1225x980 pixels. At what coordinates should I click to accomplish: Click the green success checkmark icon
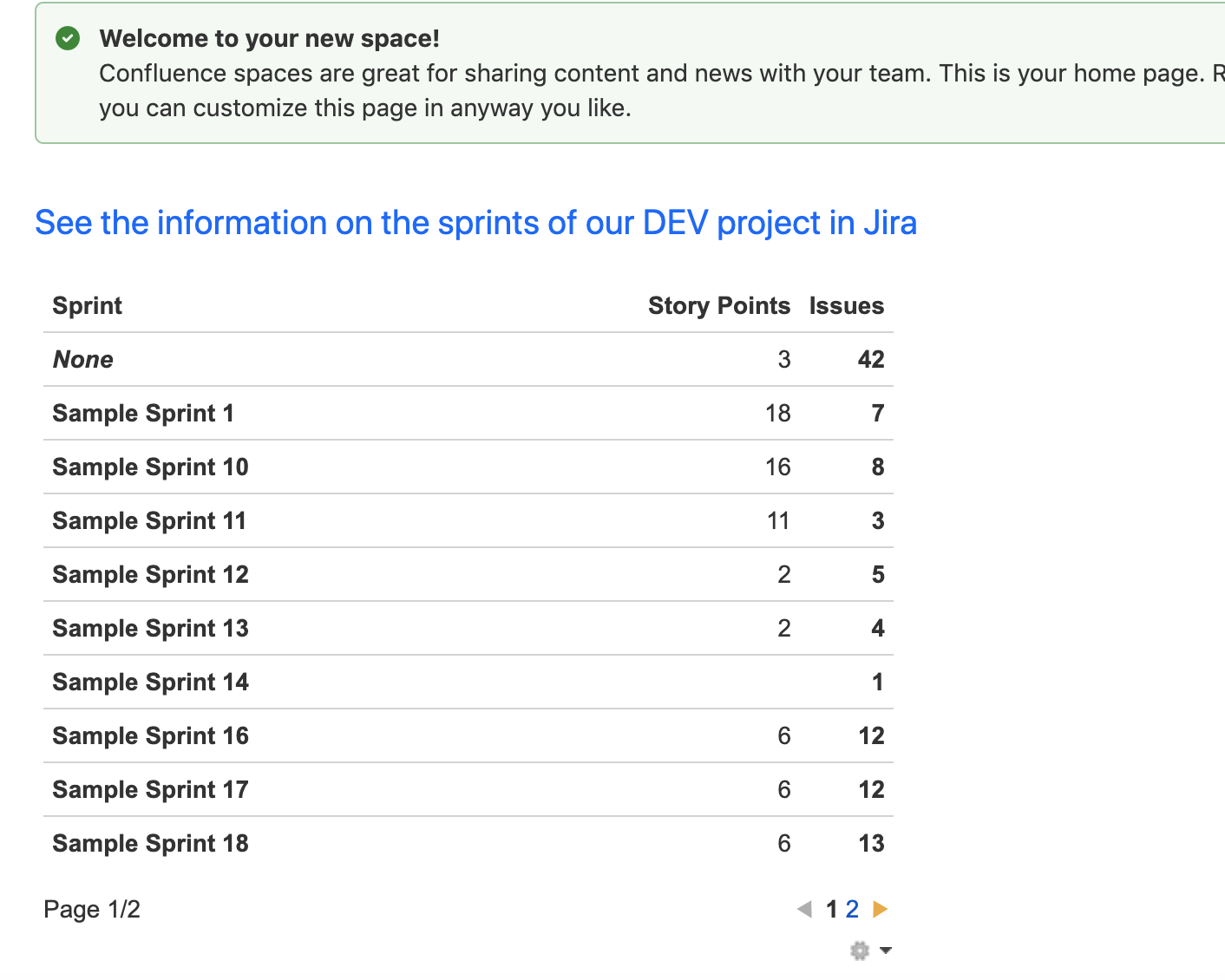(x=67, y=38)
